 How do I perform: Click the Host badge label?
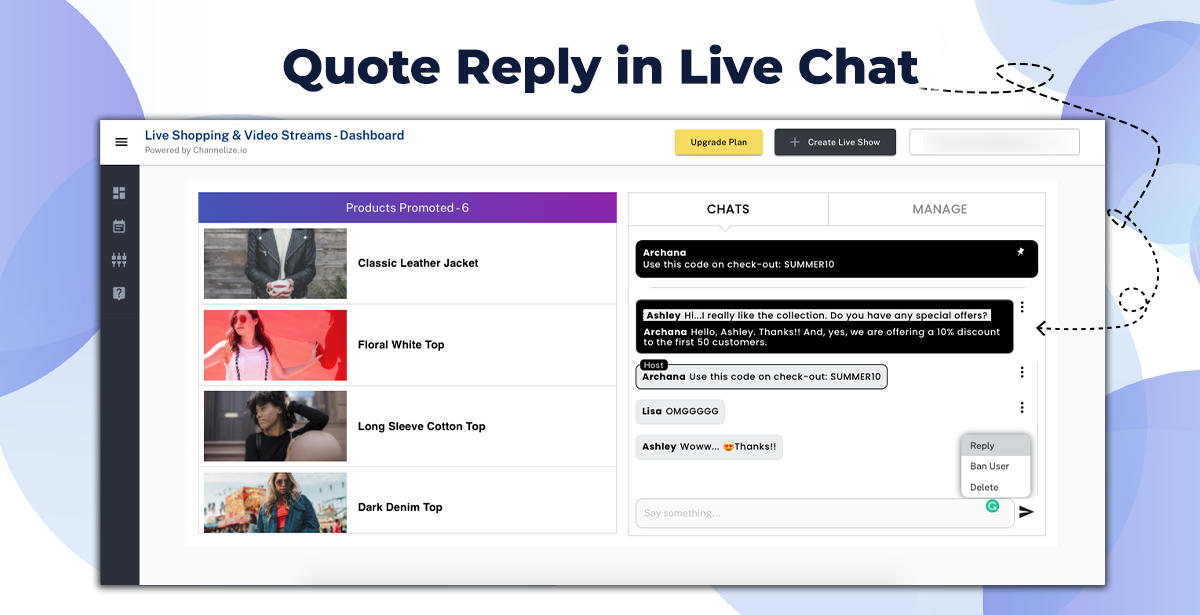[654, 365]
